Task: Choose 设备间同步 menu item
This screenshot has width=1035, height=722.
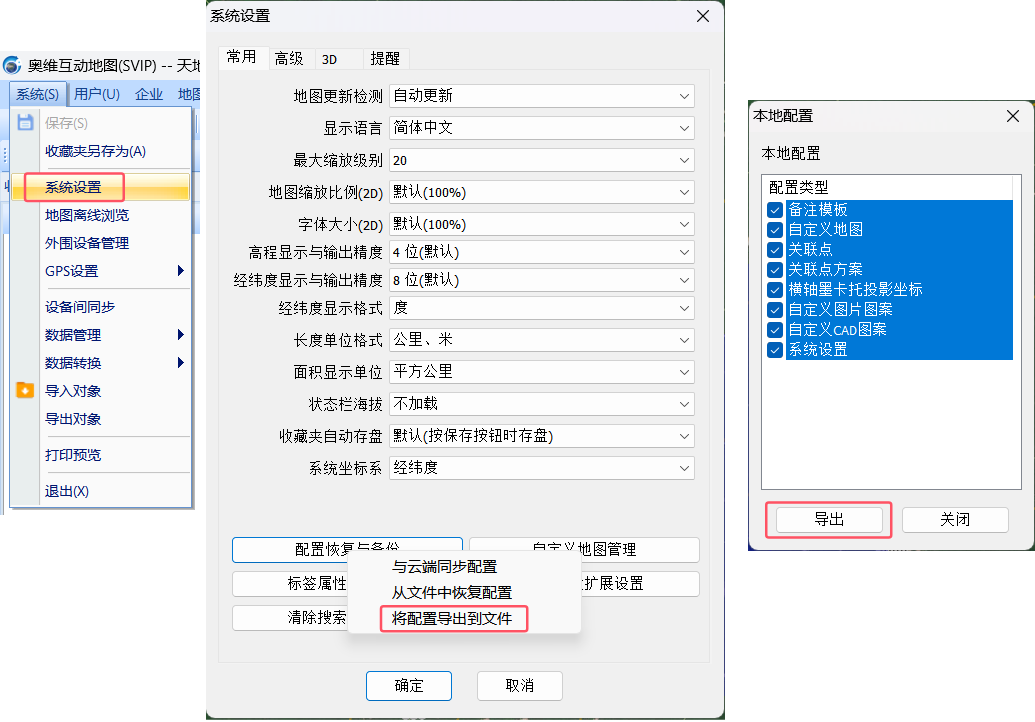Action: pyautogui.click(x=100, y=307)
